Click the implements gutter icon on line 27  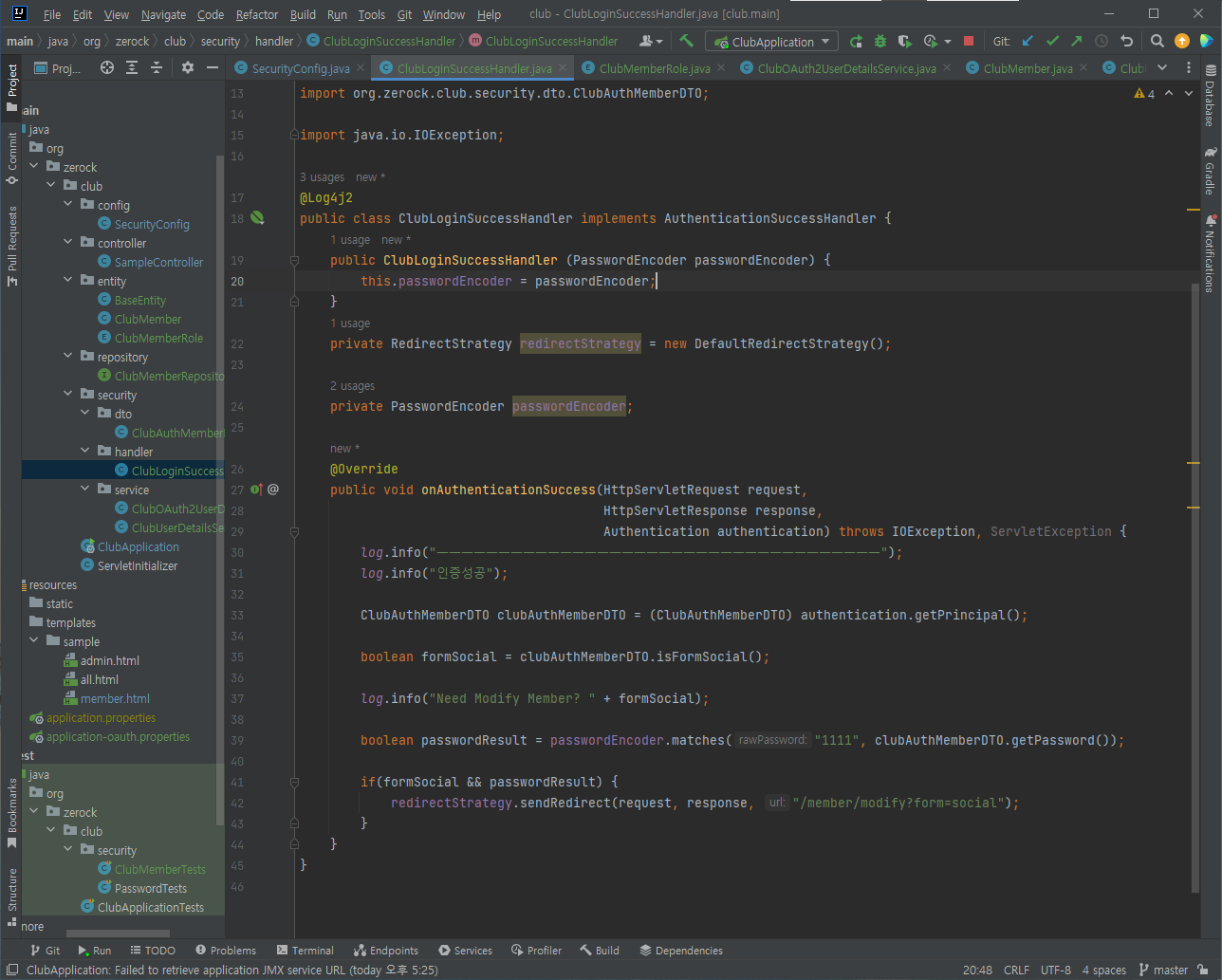click(x=256, y=490)
